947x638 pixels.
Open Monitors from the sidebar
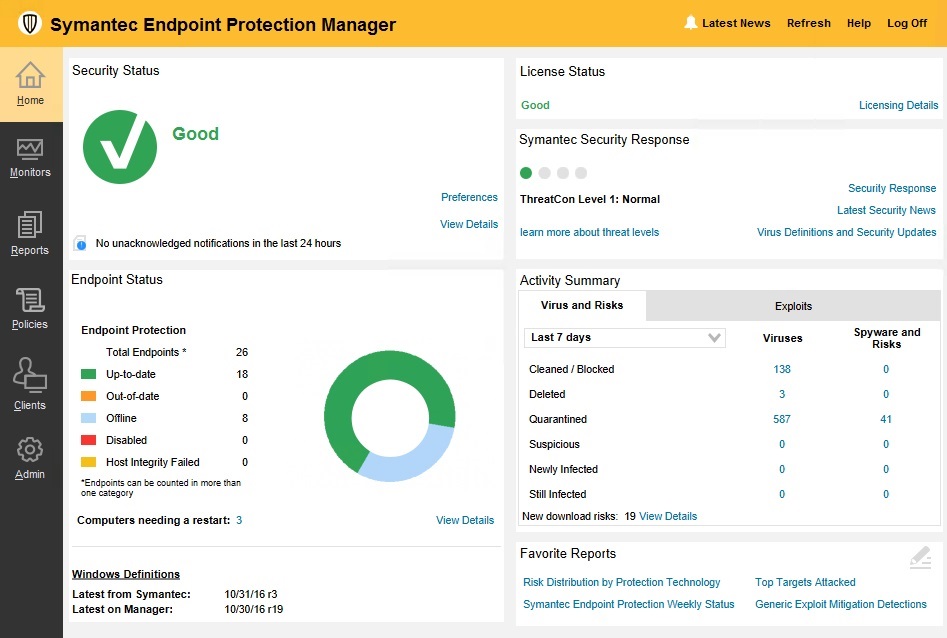[x=30, y=160]
